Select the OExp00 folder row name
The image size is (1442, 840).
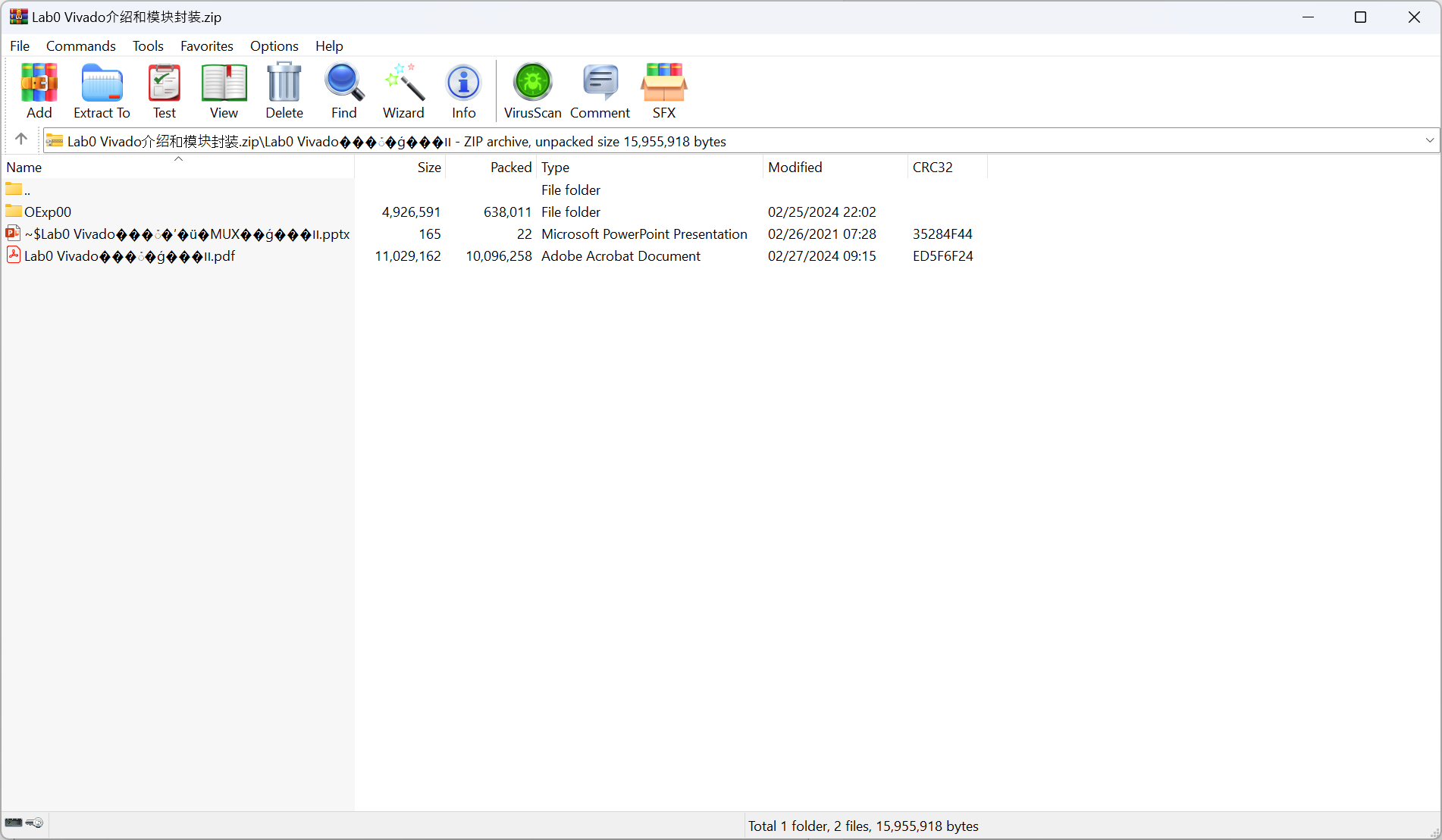point(48,212)
